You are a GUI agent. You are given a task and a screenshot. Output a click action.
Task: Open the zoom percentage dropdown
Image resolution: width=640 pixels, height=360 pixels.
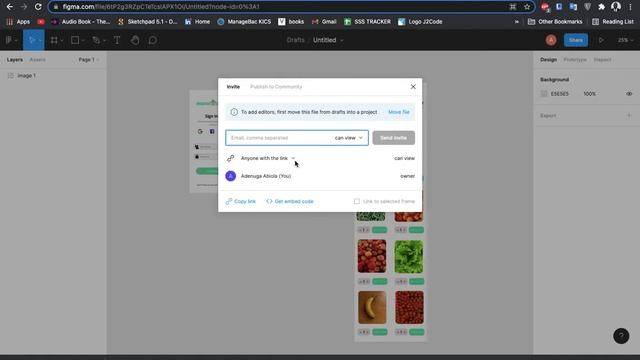point(625,40)
